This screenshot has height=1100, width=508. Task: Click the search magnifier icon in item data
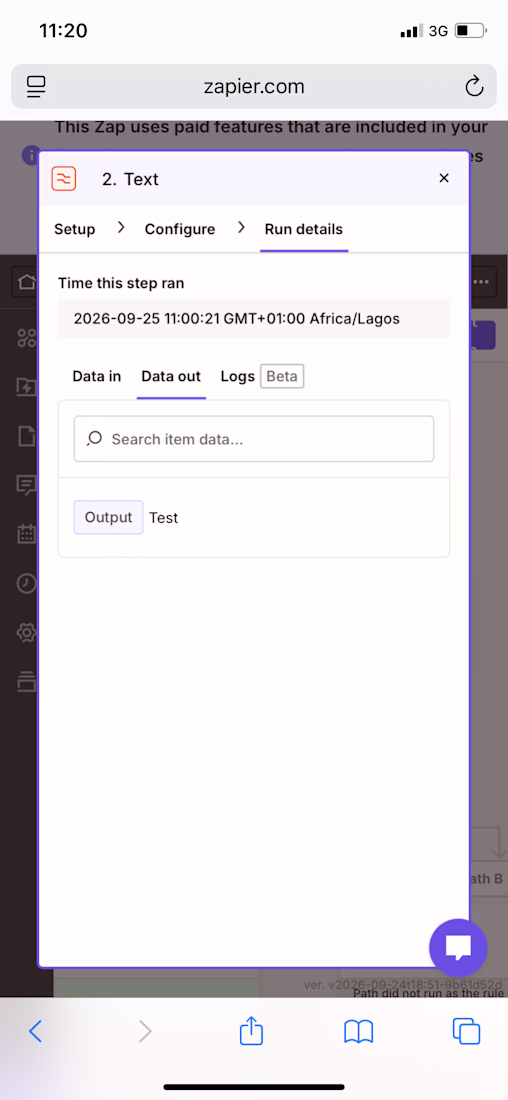coord(94,439)
